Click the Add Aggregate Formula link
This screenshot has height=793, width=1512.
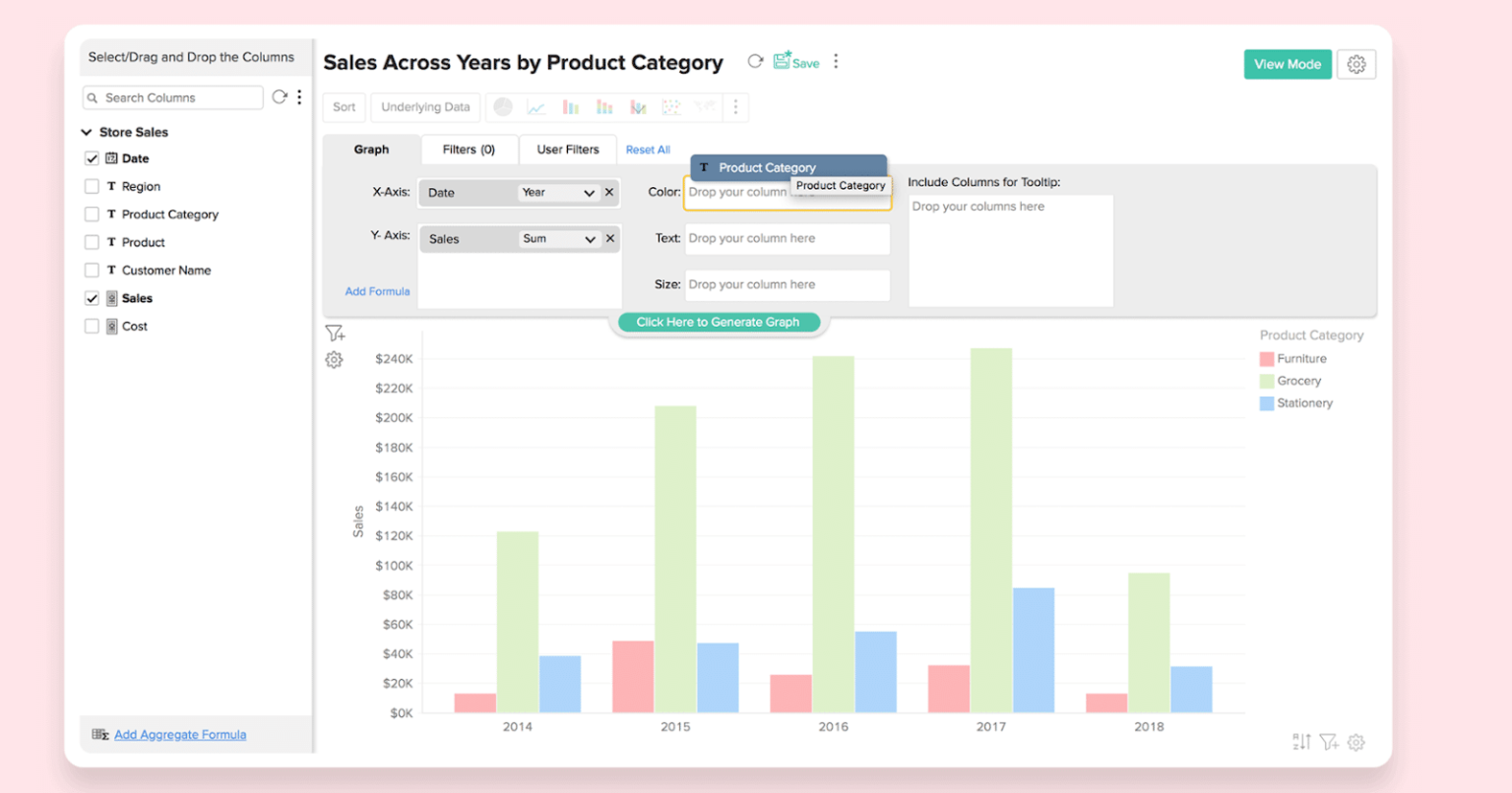tap(179, 734)
